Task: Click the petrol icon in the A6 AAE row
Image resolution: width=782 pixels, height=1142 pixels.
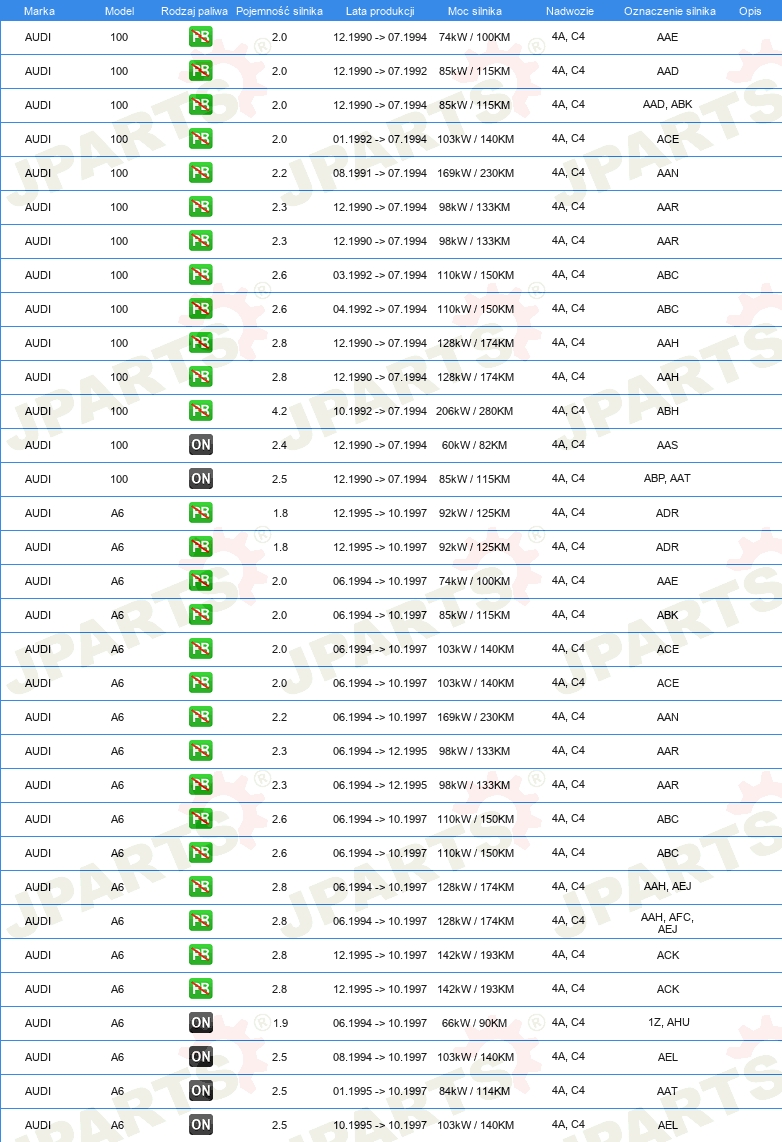Action: click(200, 580)
